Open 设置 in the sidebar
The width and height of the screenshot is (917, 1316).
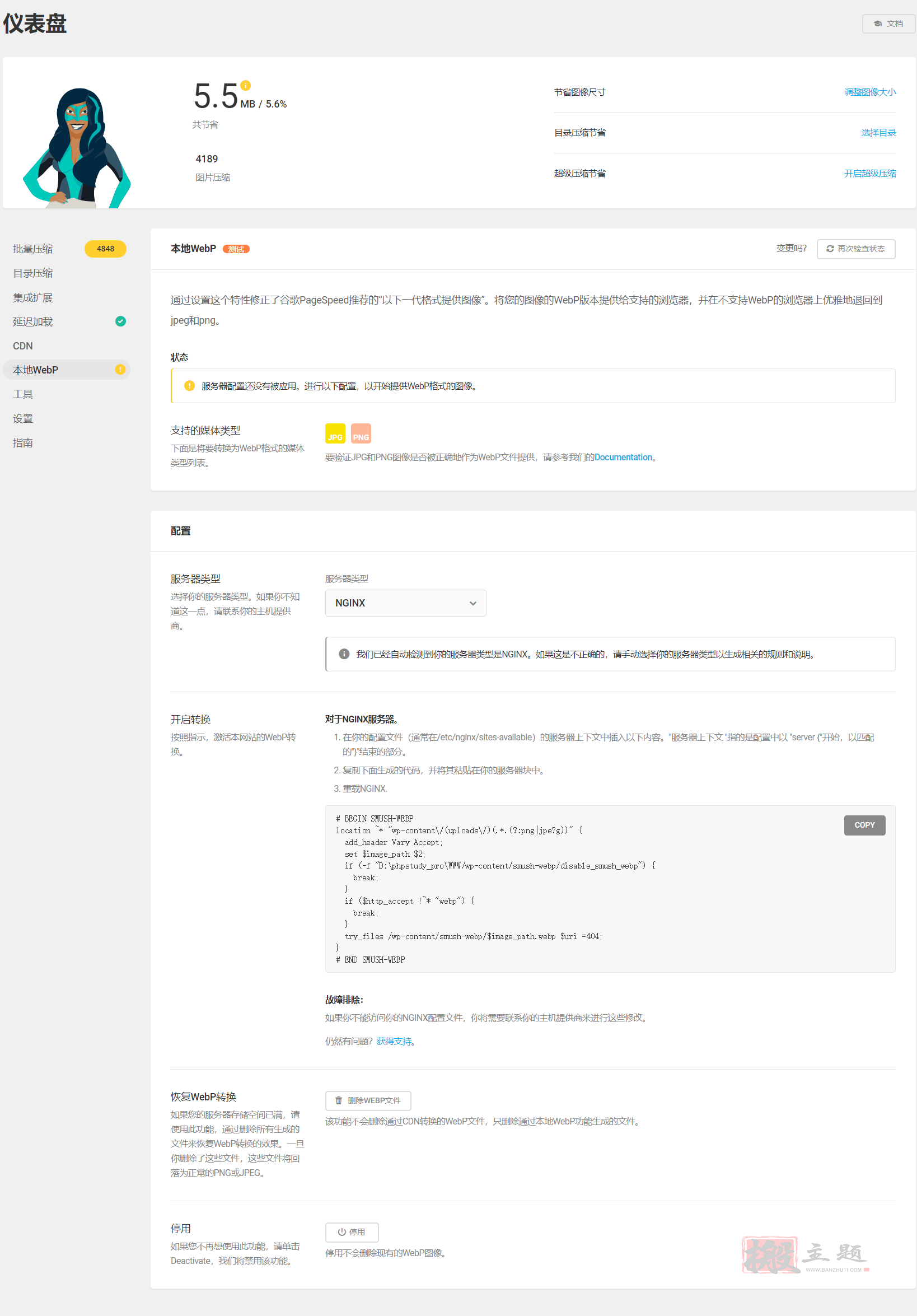click(x=23, y=419)
